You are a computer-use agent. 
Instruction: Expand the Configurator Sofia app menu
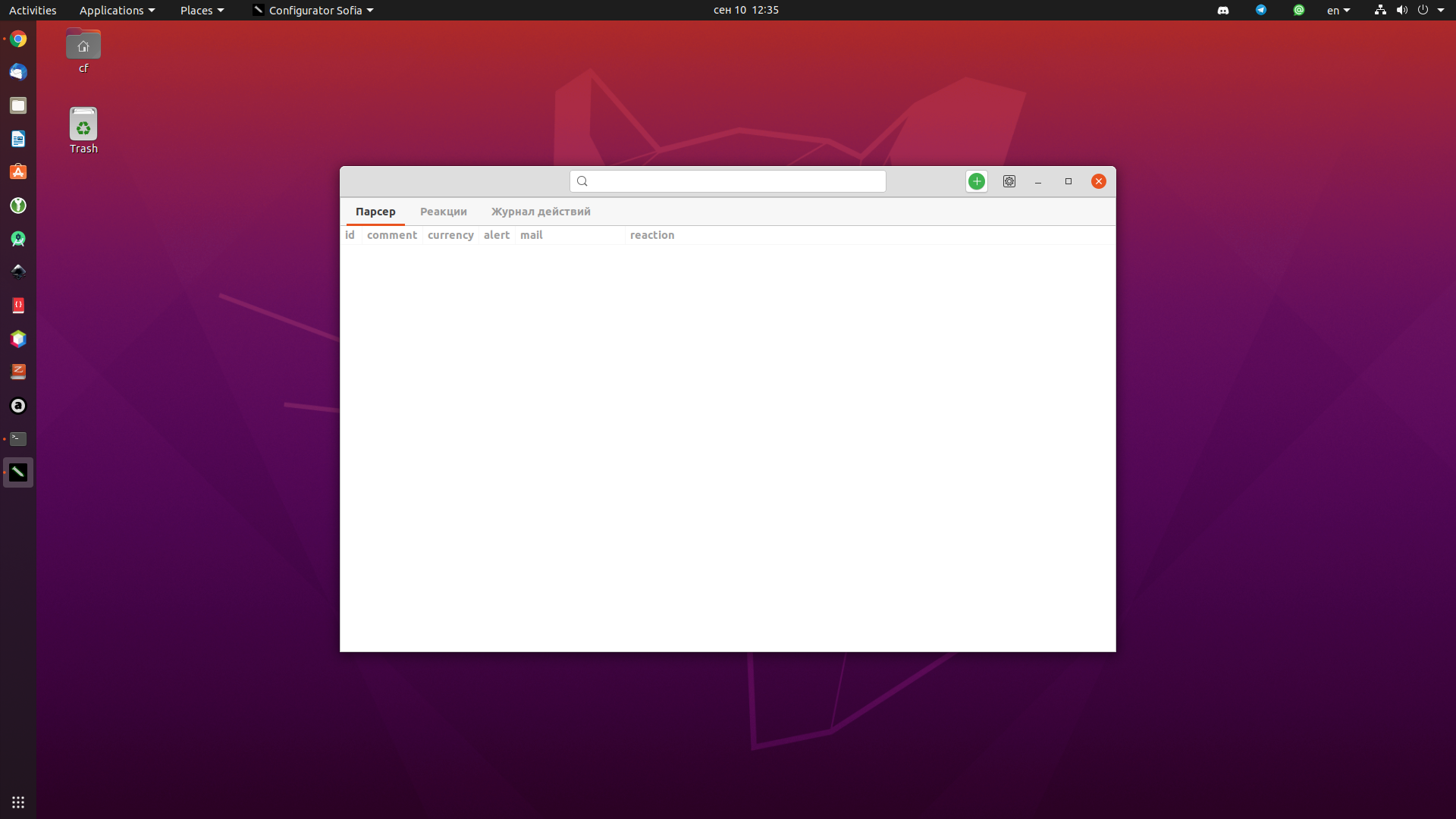314,10
